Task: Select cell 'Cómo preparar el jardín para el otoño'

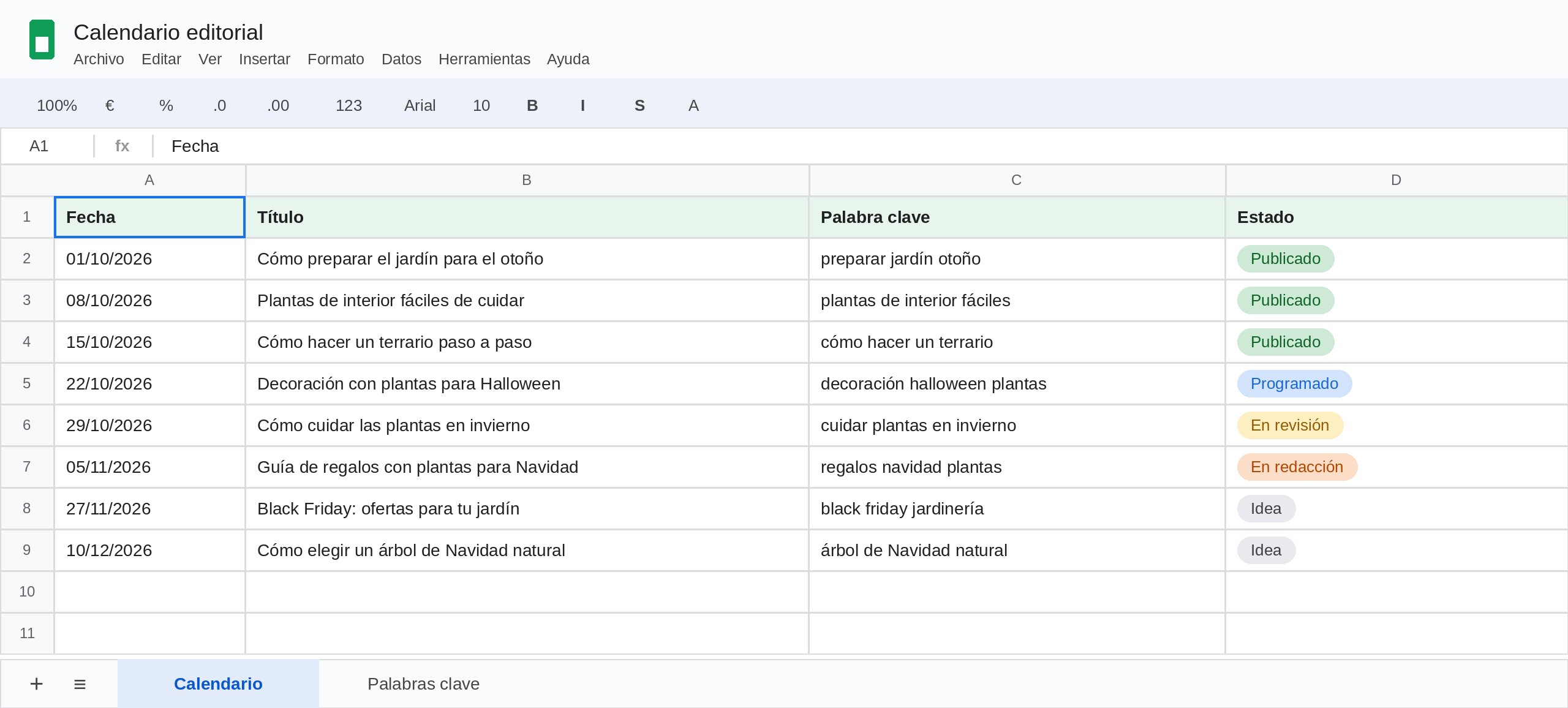Action: pos(527,258)
